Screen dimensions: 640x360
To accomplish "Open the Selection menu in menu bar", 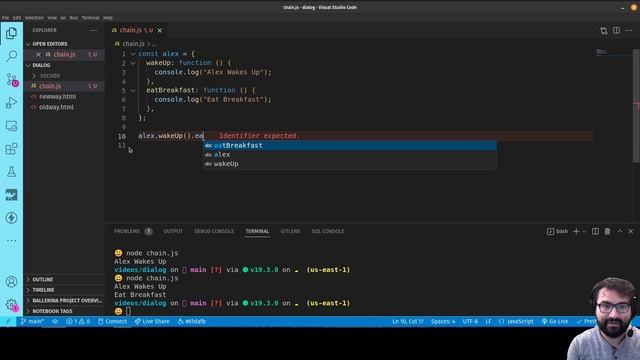I will (x=34, y=18).
